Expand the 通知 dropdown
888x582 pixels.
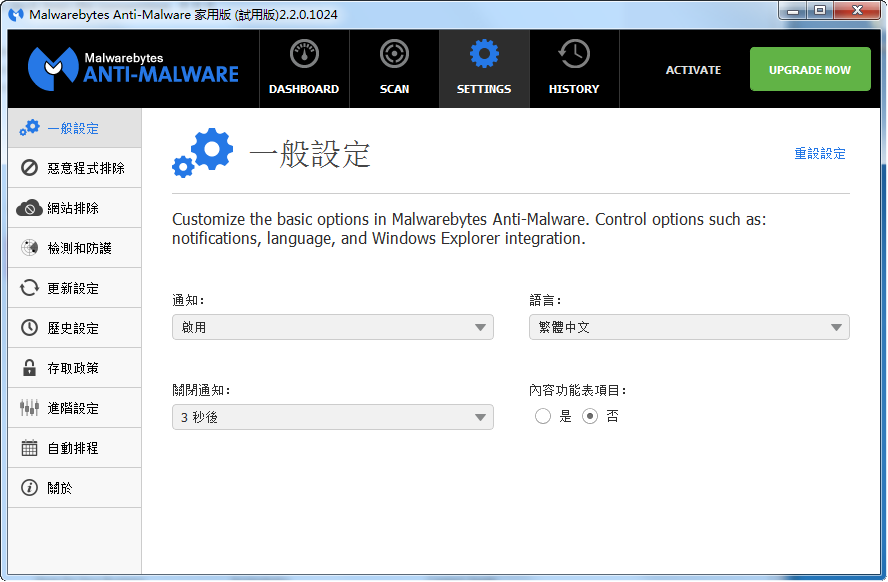click(x=332, y=327)
